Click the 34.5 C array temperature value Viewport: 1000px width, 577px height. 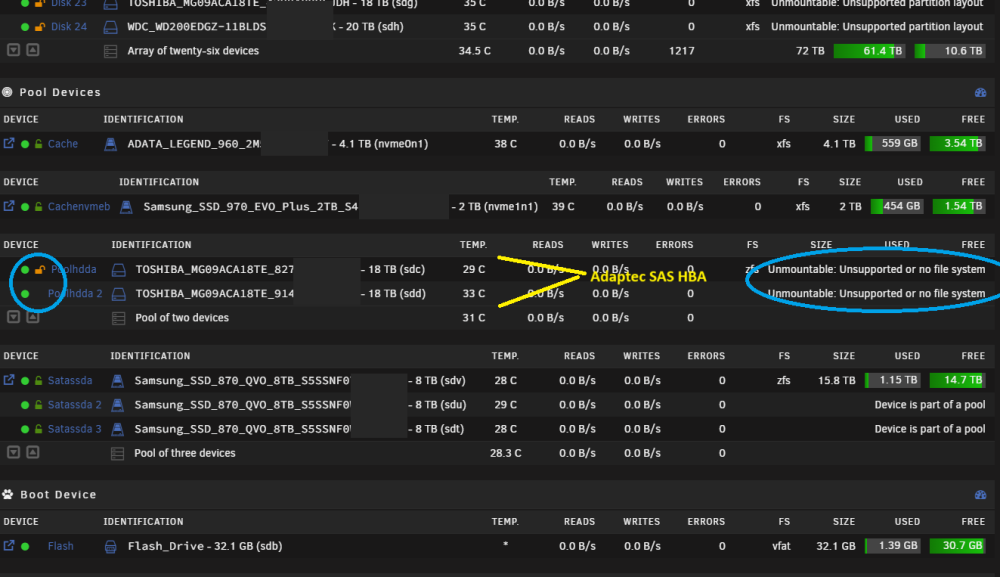pos(474,51)
